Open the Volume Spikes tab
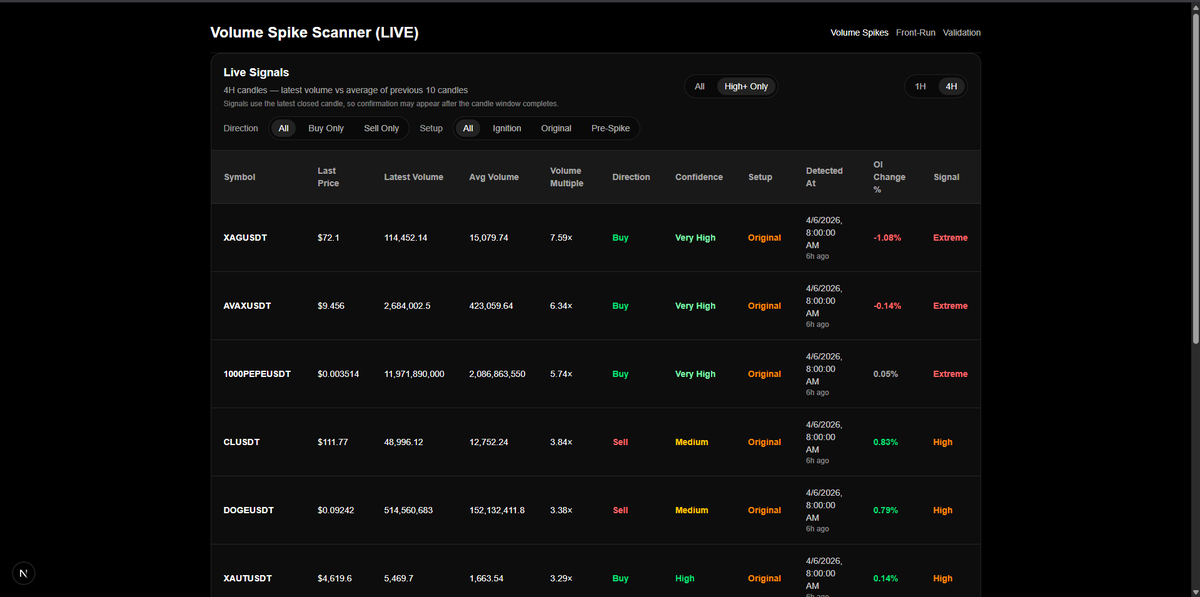The height and width of the screenshot is (597, 1200). tap(859, 33)
